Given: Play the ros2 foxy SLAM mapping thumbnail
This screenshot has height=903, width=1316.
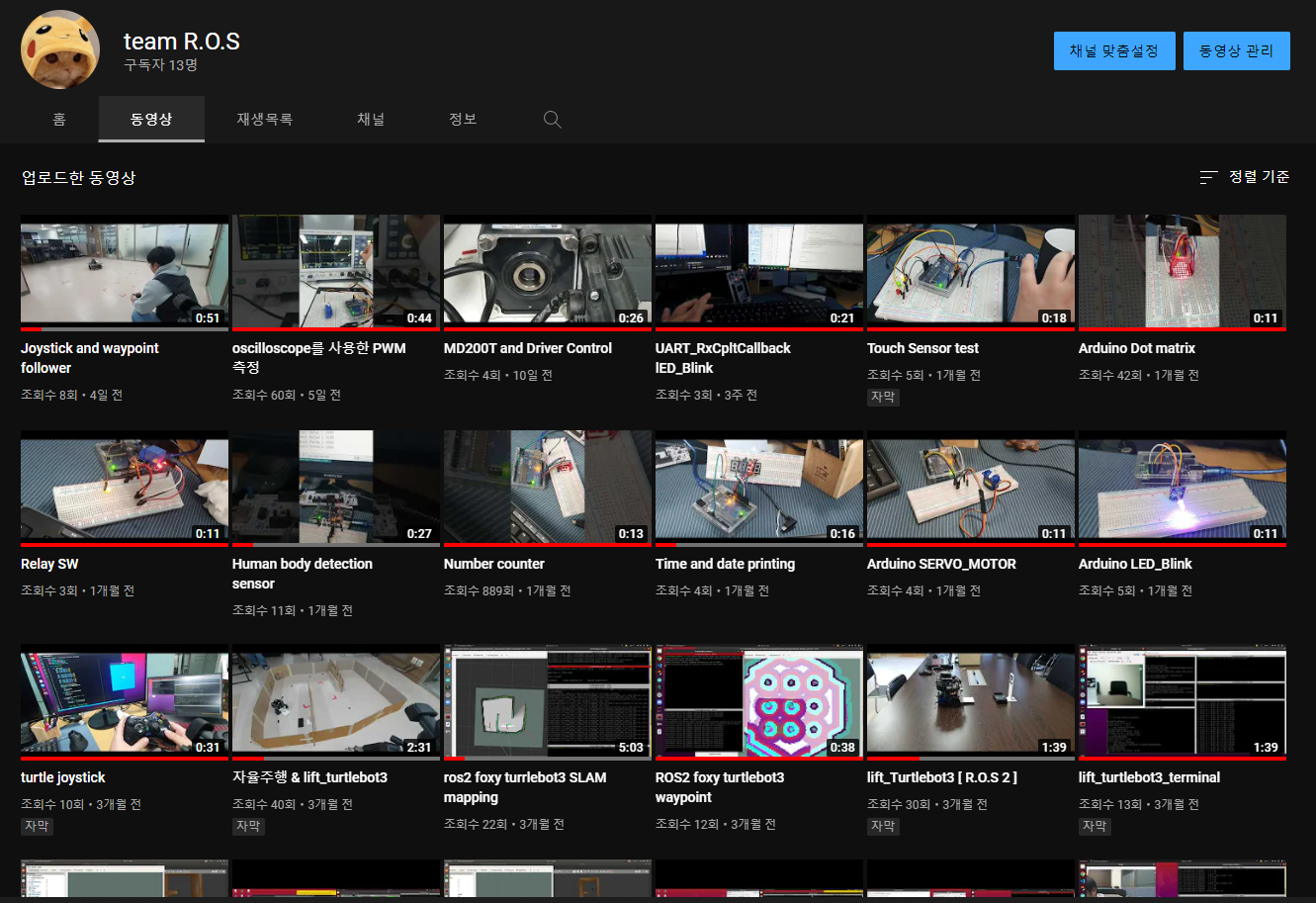Looking at the screenshot, I should 548,701.
